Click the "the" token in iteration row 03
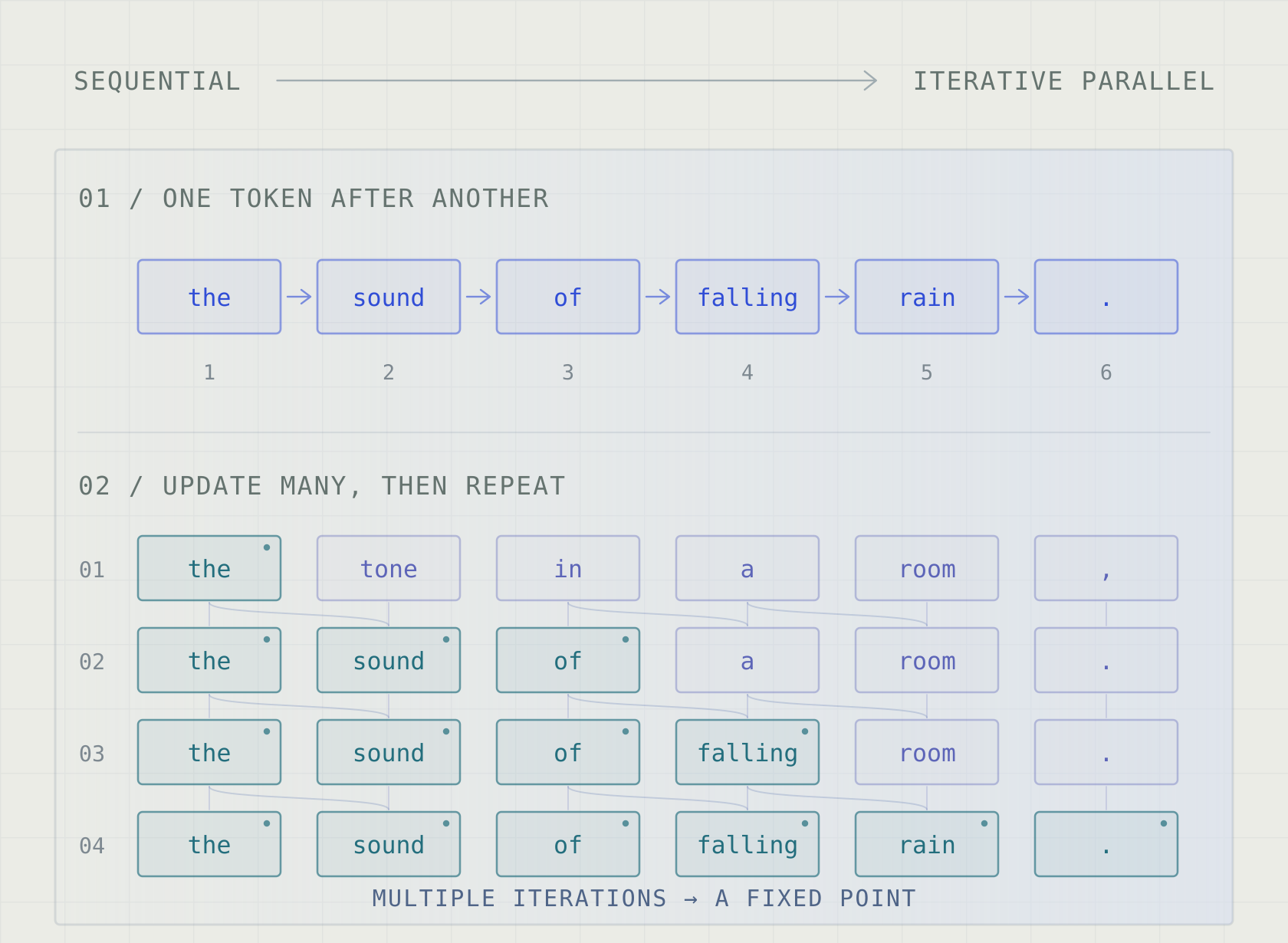 tap(209, 752)
